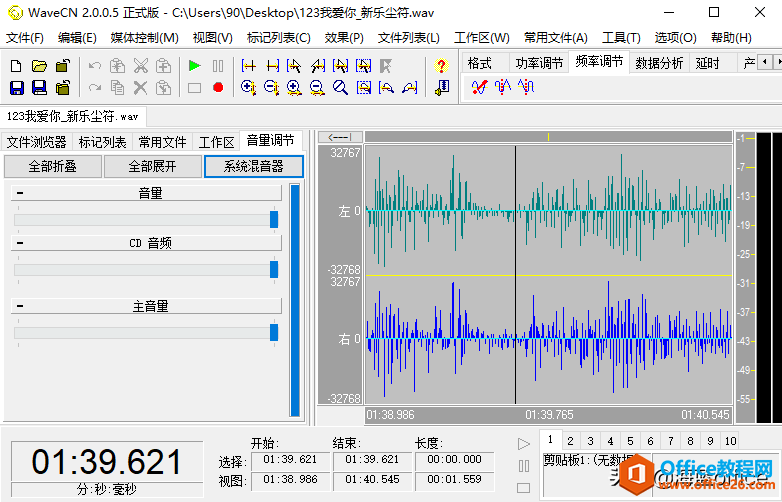Image resolution: width=782 pixels, height=502 pixels.
Task: Click the 分:秒:毫秒 time format button
Action: point(107,489)
